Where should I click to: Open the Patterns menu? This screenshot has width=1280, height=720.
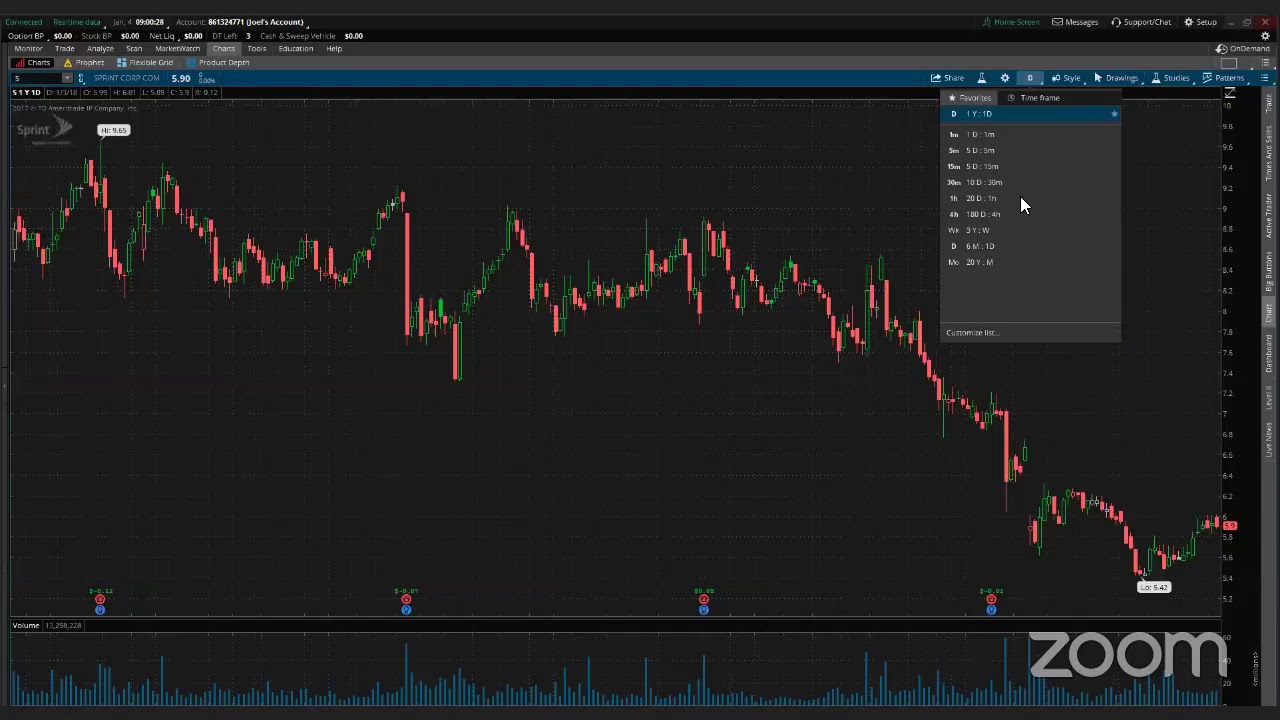tap(1223, 78)
